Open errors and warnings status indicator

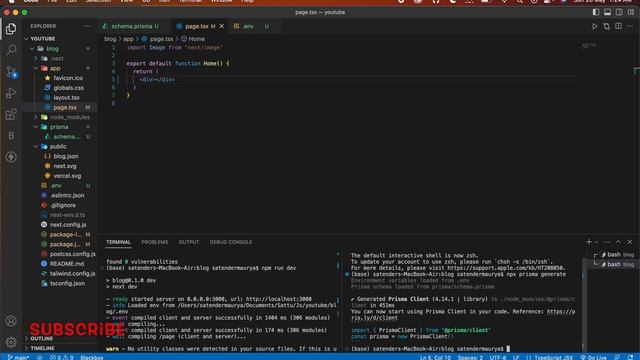pos(62,357)
